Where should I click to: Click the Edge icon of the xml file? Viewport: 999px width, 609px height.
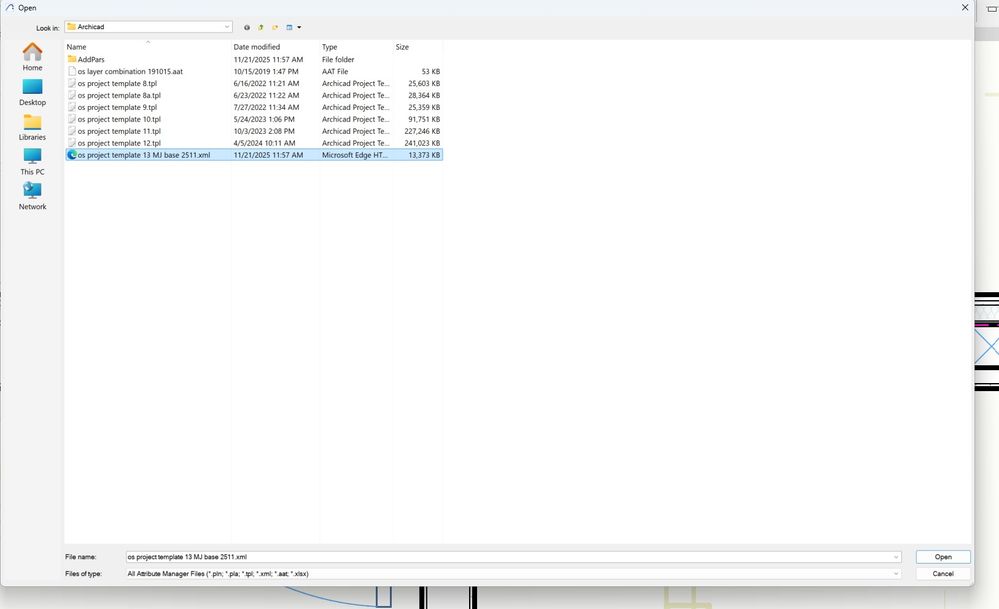pos(72,155)
